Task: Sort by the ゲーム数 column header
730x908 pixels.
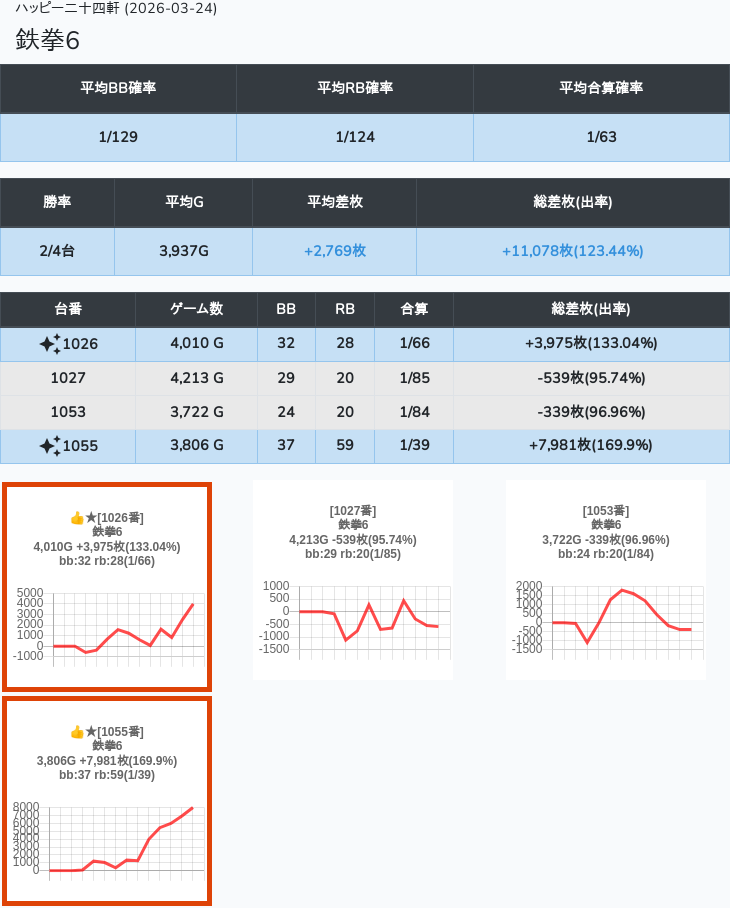Action: (x=196, y=309)
